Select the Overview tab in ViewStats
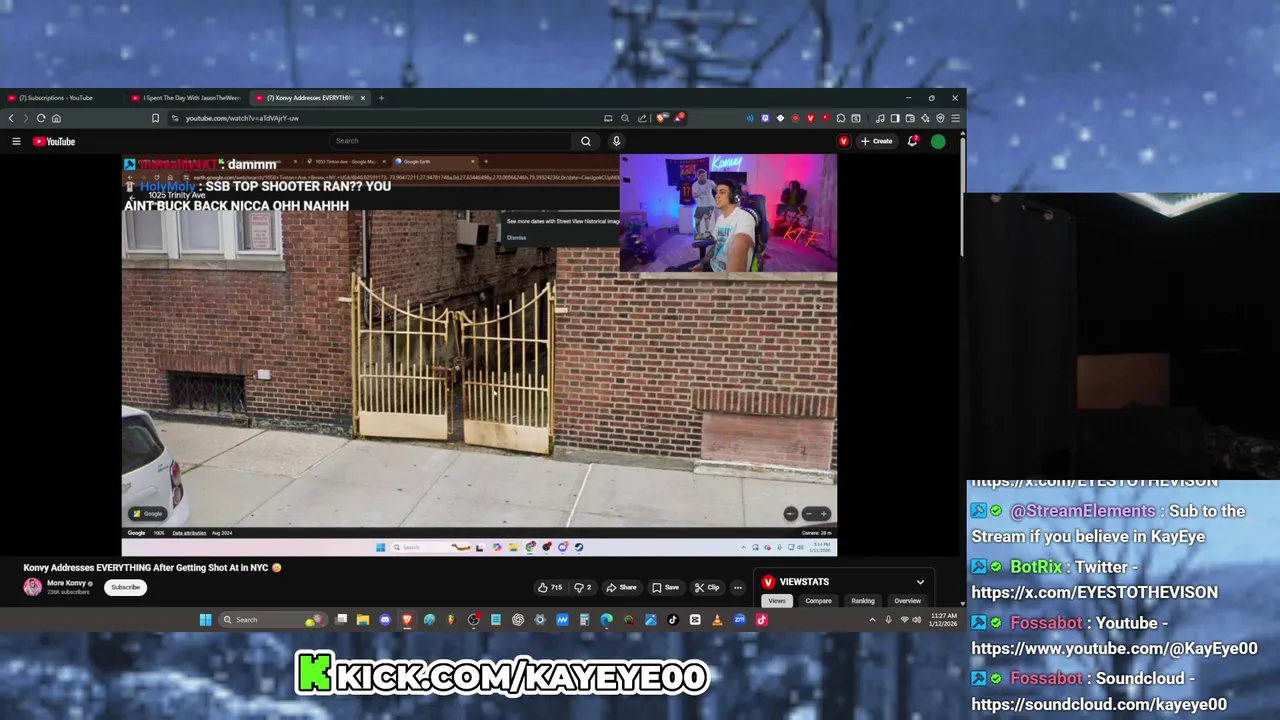This screenshot has width=1280, height=720. [907, 601]
